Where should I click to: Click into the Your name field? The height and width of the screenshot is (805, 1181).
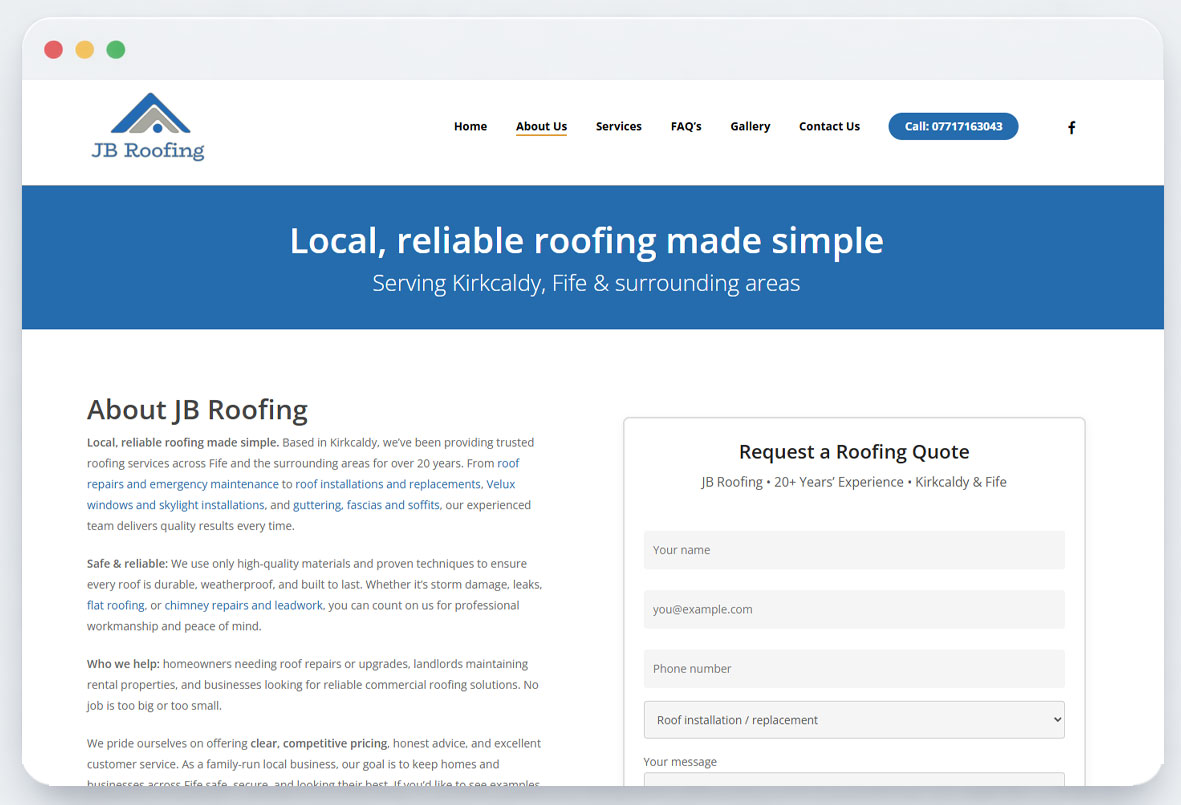tap(854, 550)
